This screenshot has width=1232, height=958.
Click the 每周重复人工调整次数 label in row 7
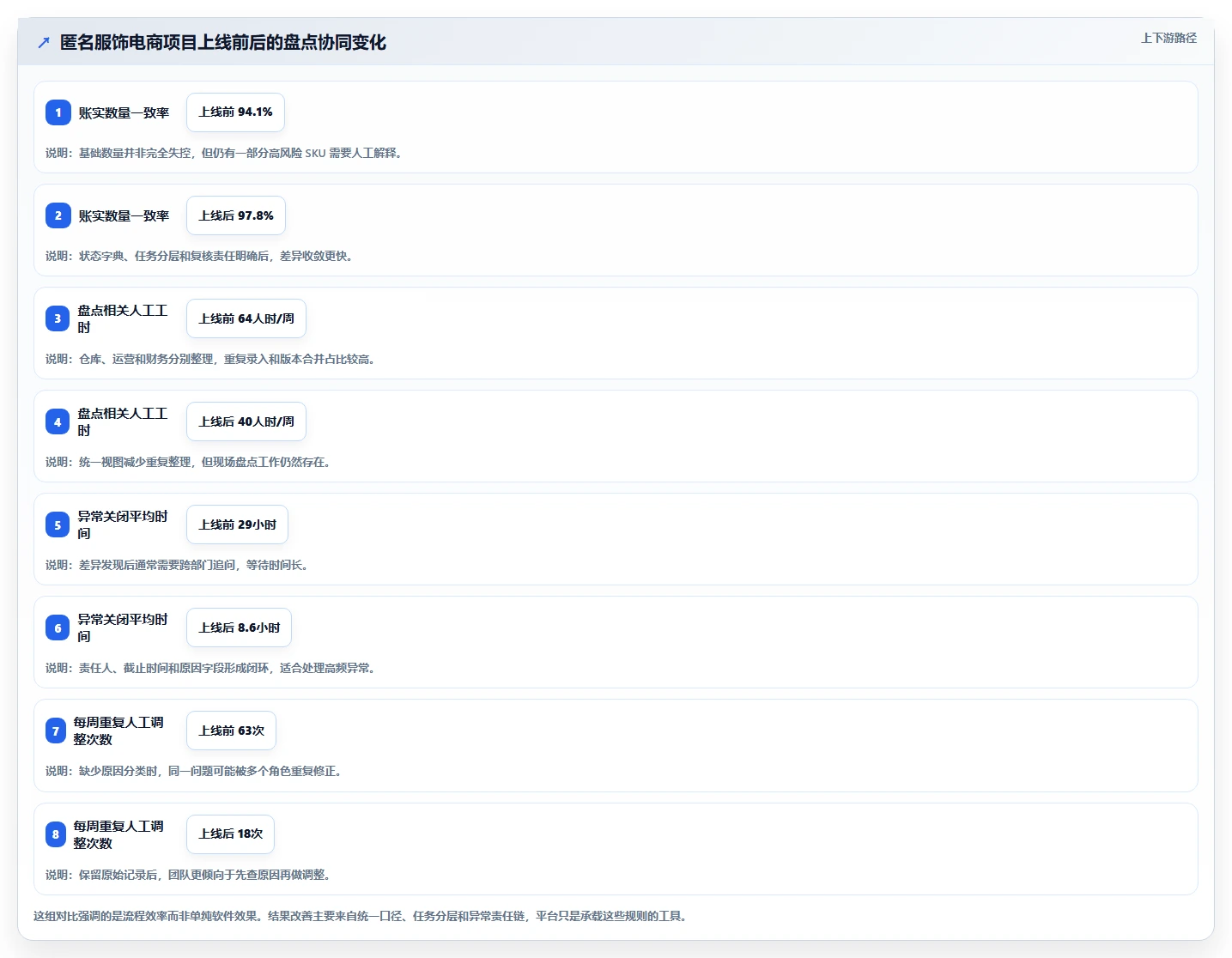click(x=118, y=731)
